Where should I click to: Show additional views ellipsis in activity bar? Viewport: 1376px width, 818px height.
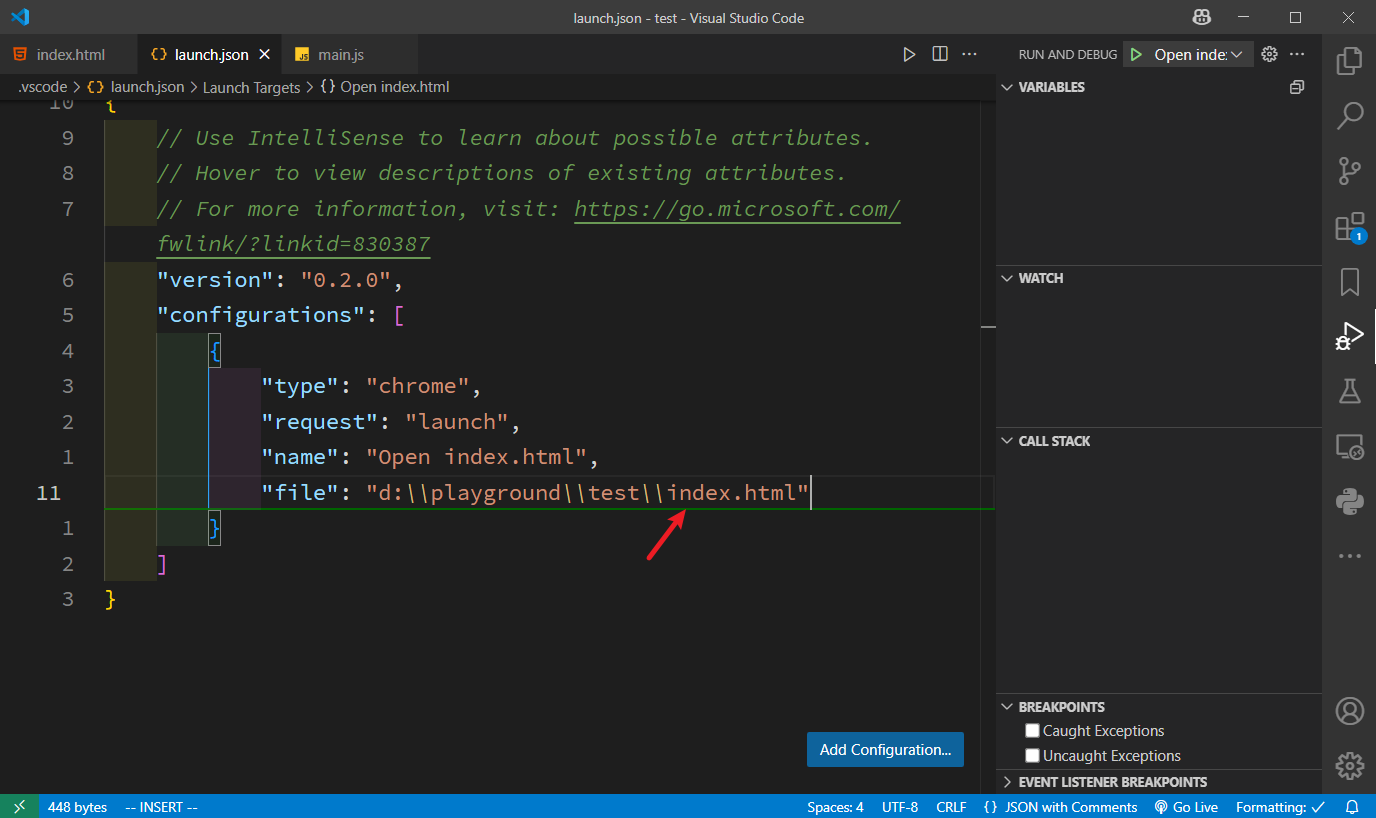pyautogui.click(x=1349, y=556)
